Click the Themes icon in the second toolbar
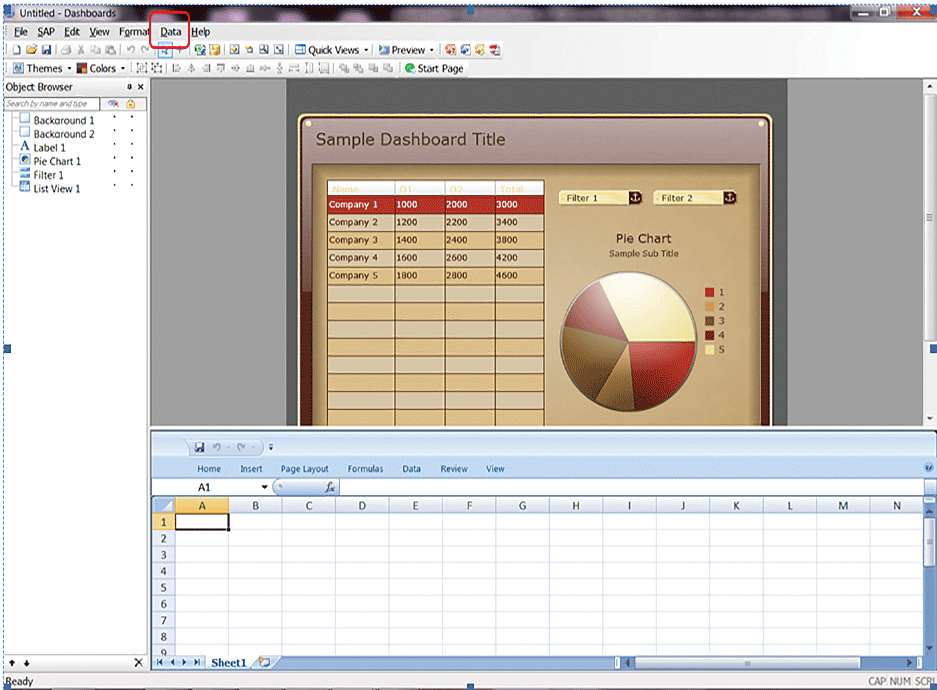This screenshot has height=690, width=937. pyautogui.click(x=18, y=69)
